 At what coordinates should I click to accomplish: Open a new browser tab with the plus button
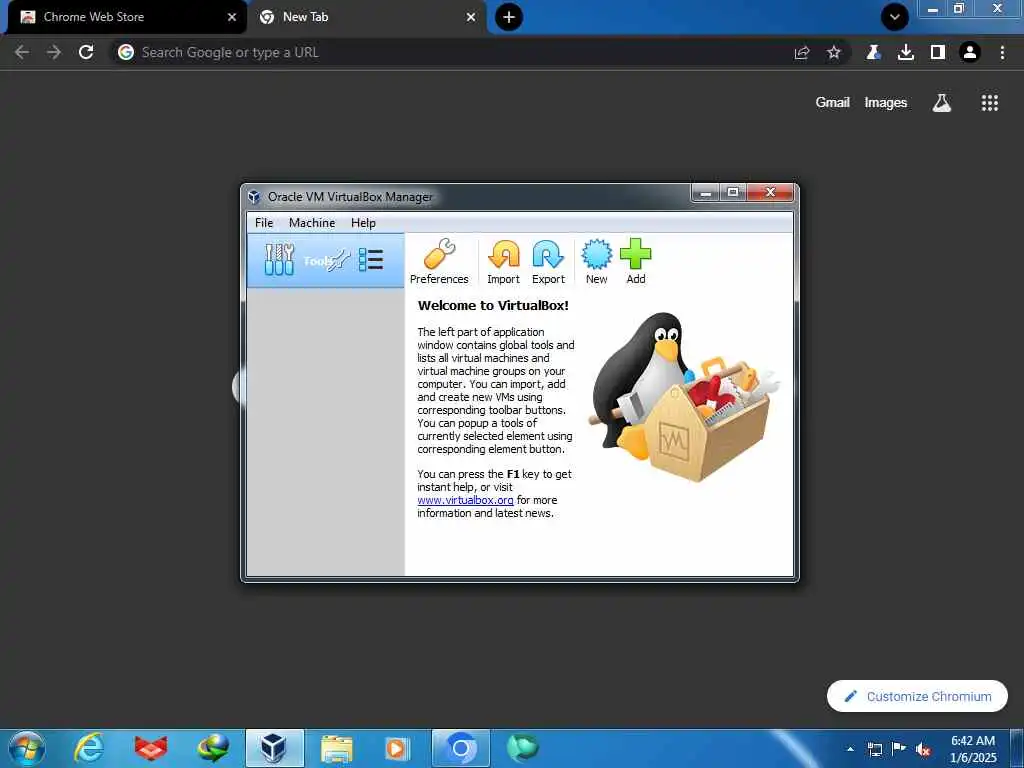click(x=509, y=17)
